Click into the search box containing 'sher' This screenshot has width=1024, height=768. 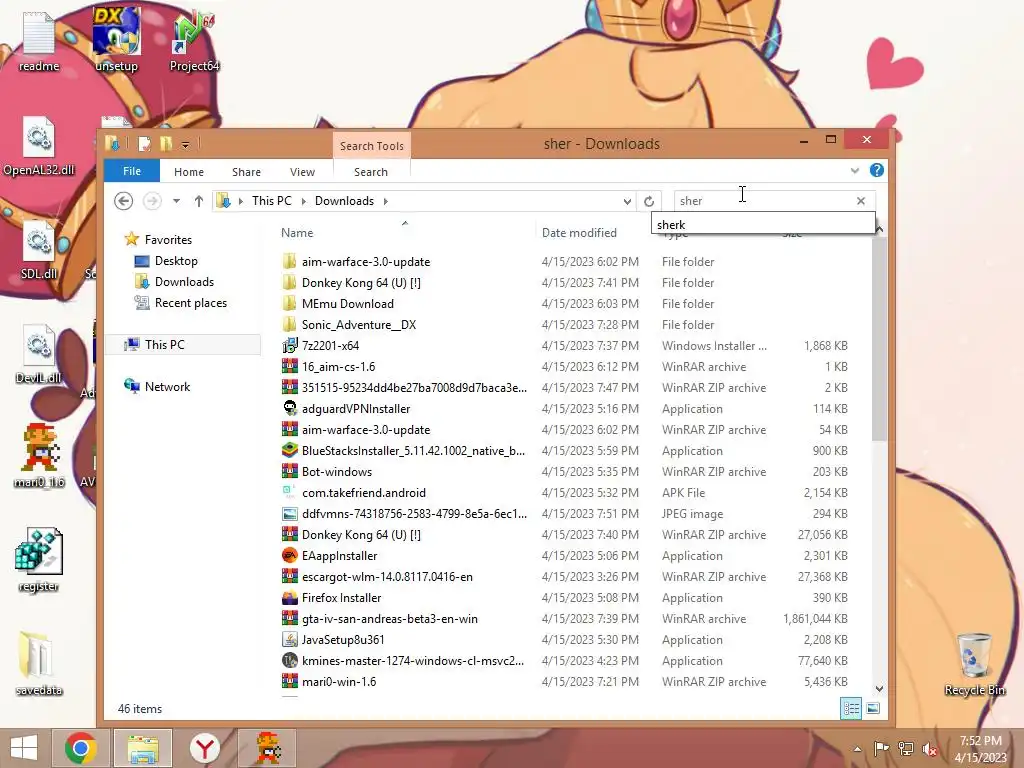(763, 201)
